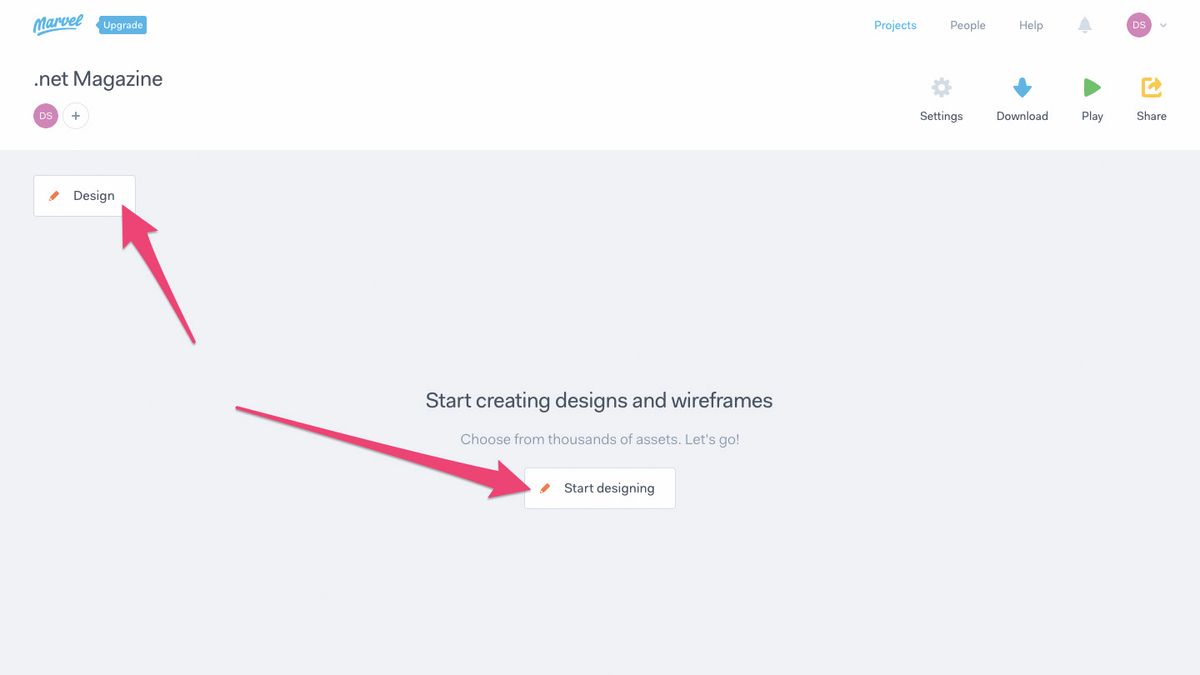
Task: Open the DS account avatar top right
Action: point(1139,24)
